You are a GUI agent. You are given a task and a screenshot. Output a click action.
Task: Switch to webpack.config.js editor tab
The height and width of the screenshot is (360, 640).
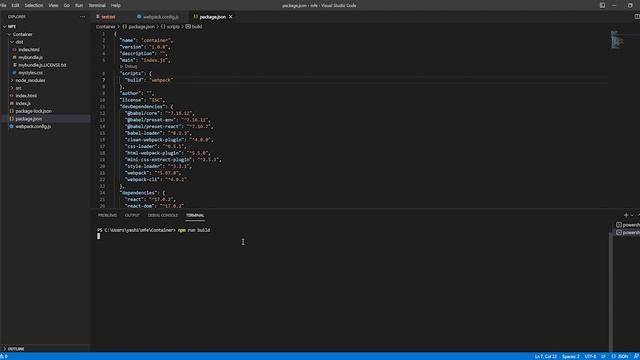pyautogui.click(x=160, y=17)
